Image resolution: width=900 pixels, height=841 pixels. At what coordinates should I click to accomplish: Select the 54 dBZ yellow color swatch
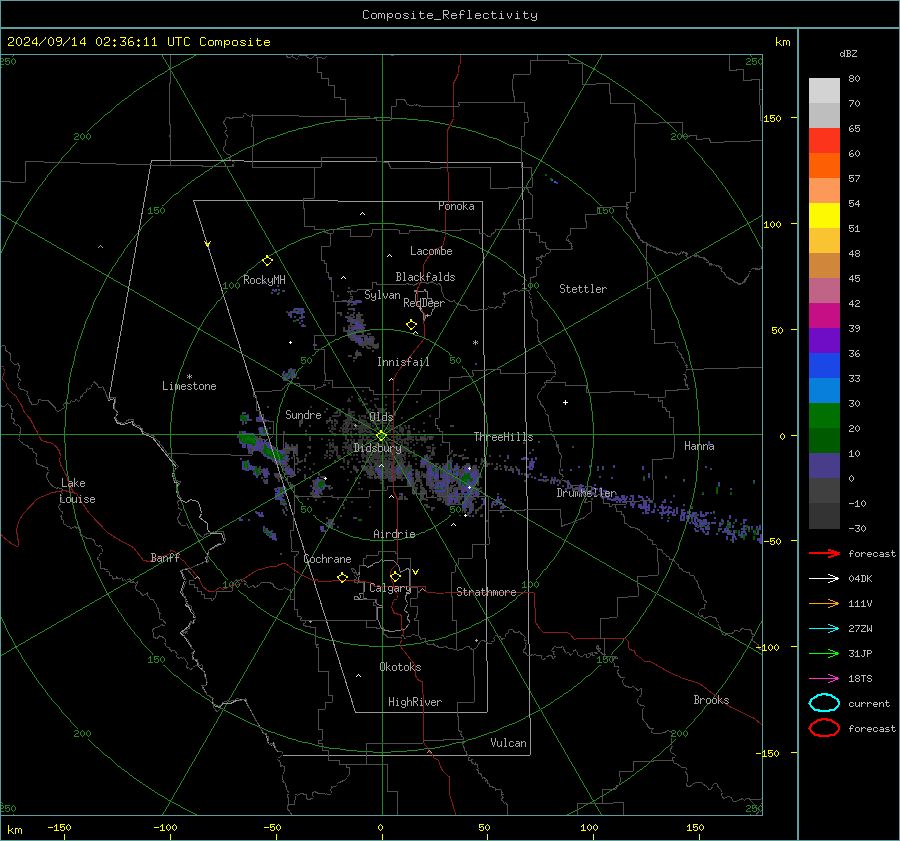click(824, 215)
